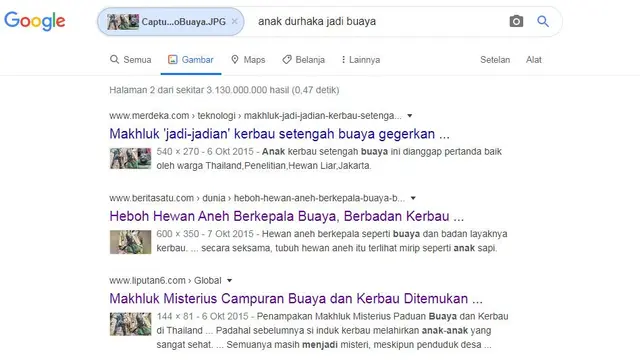Select the Gambar tab
640x360 pixels.
point(191,60)
